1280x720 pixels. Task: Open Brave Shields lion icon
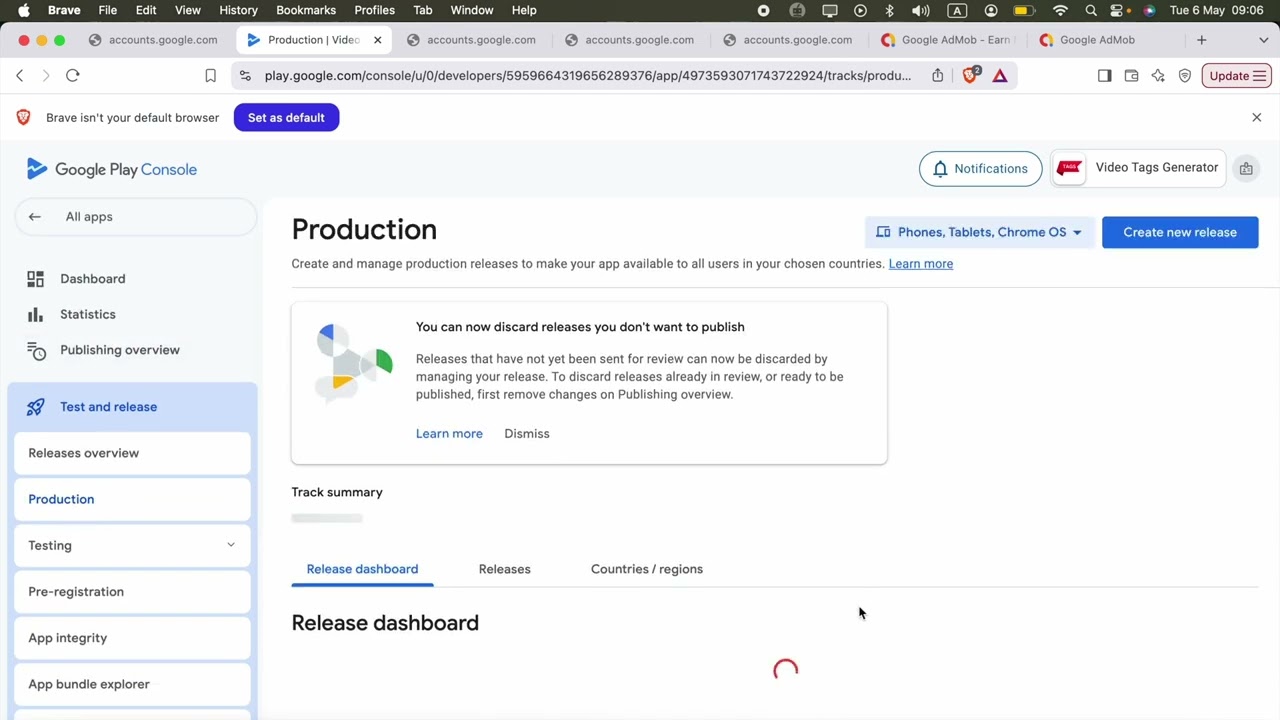point(970,75)
